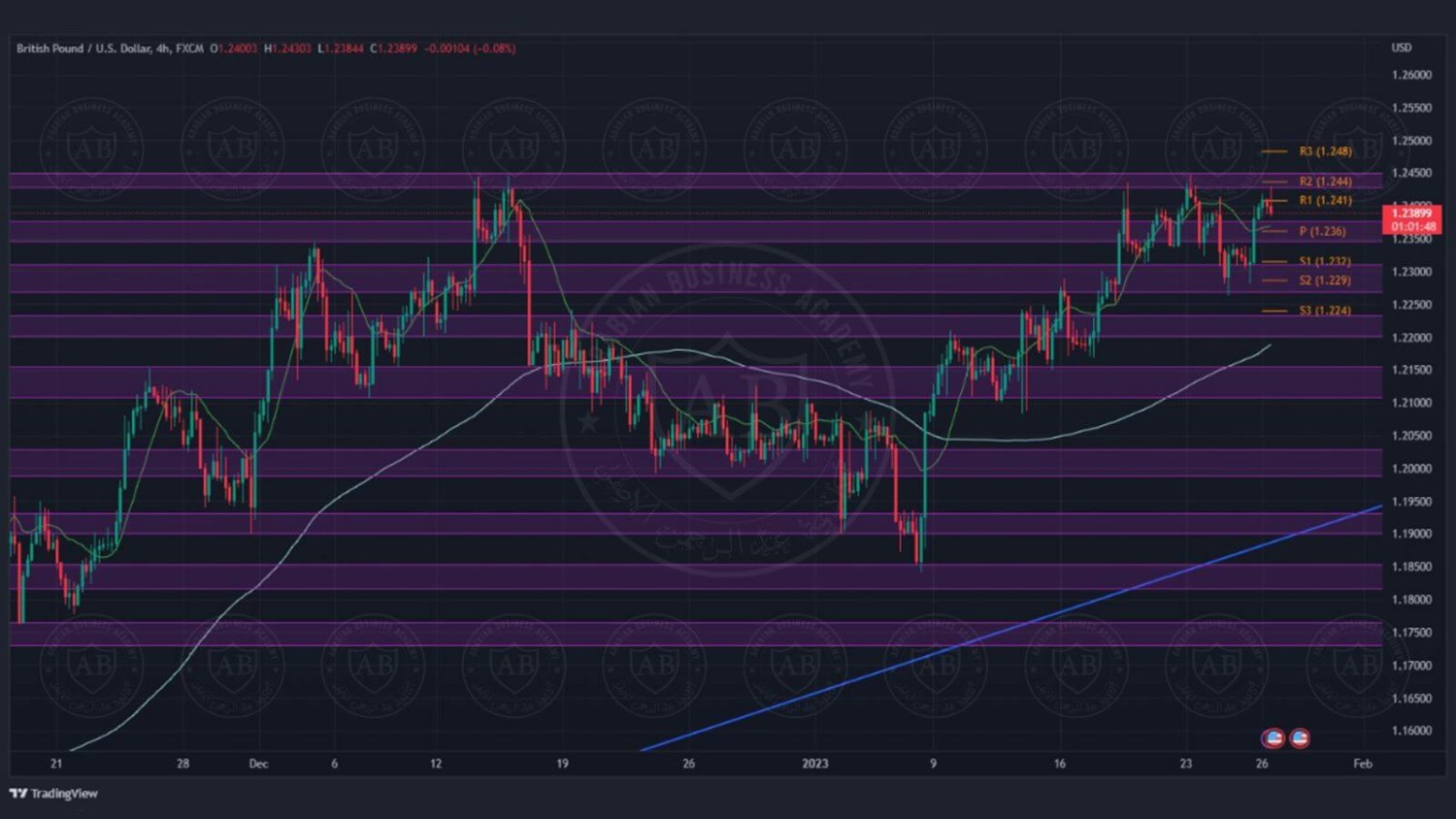The height and width of the screenshot is (819, 1456).
Task: Click the 1.22000 price axis label
Action: pyautogui.click(x=1411, y=338)
